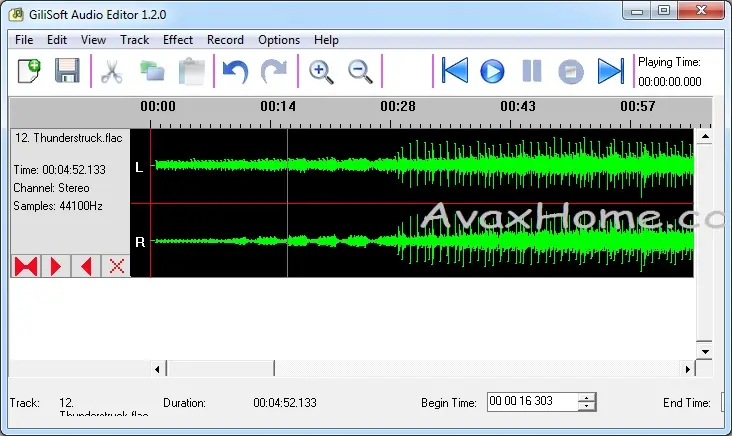This screenshot has width=732, height=436.
Task: Click the Samples: 44100Hz label
Action: (58, 206)
